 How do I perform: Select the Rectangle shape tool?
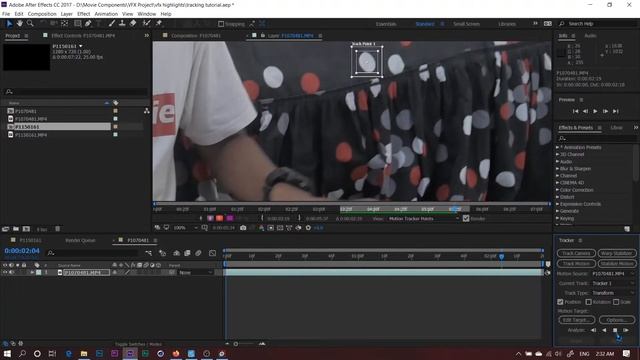coord(78,24)
